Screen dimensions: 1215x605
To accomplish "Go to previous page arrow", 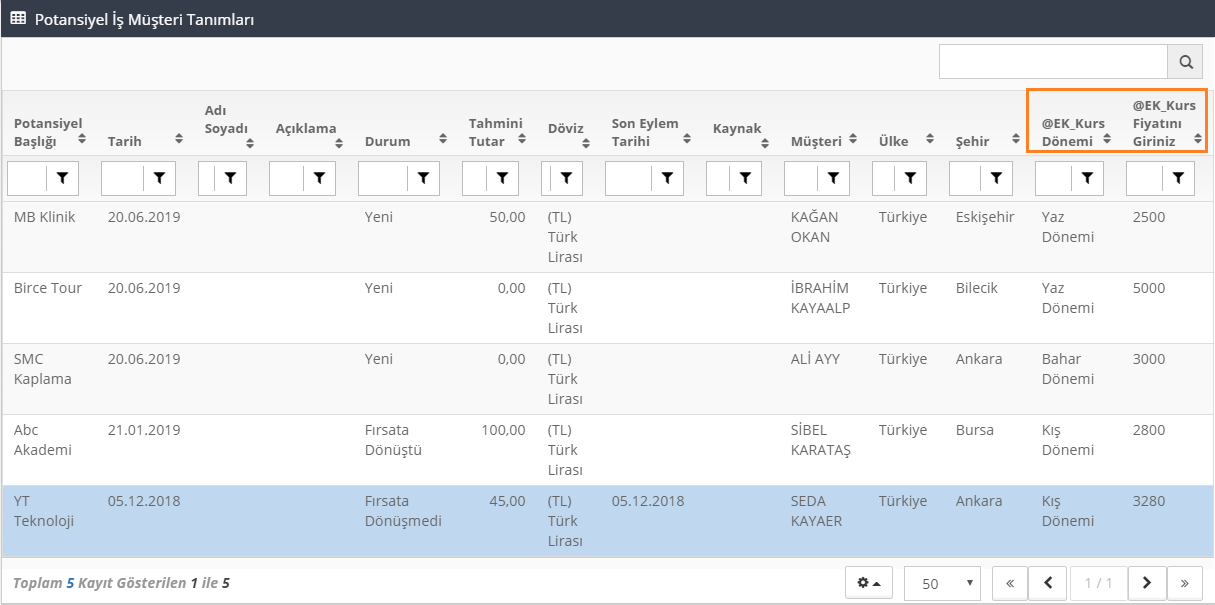I will [x=1047, y=583].
